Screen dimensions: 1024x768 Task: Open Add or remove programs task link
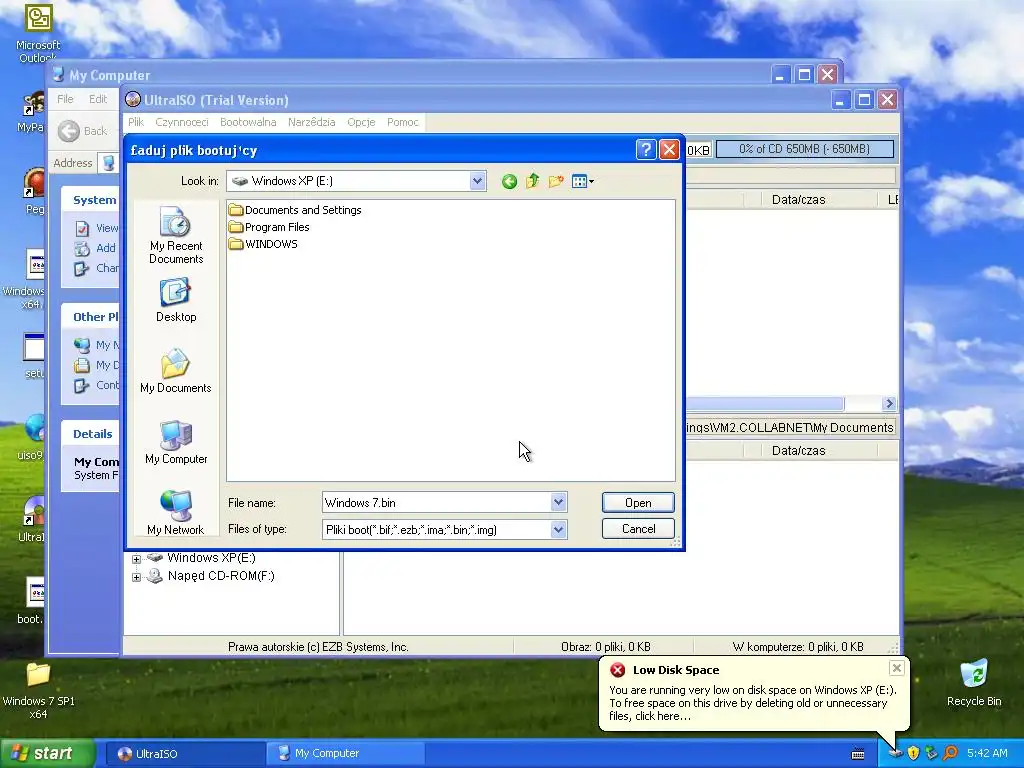tap(95, 248)
